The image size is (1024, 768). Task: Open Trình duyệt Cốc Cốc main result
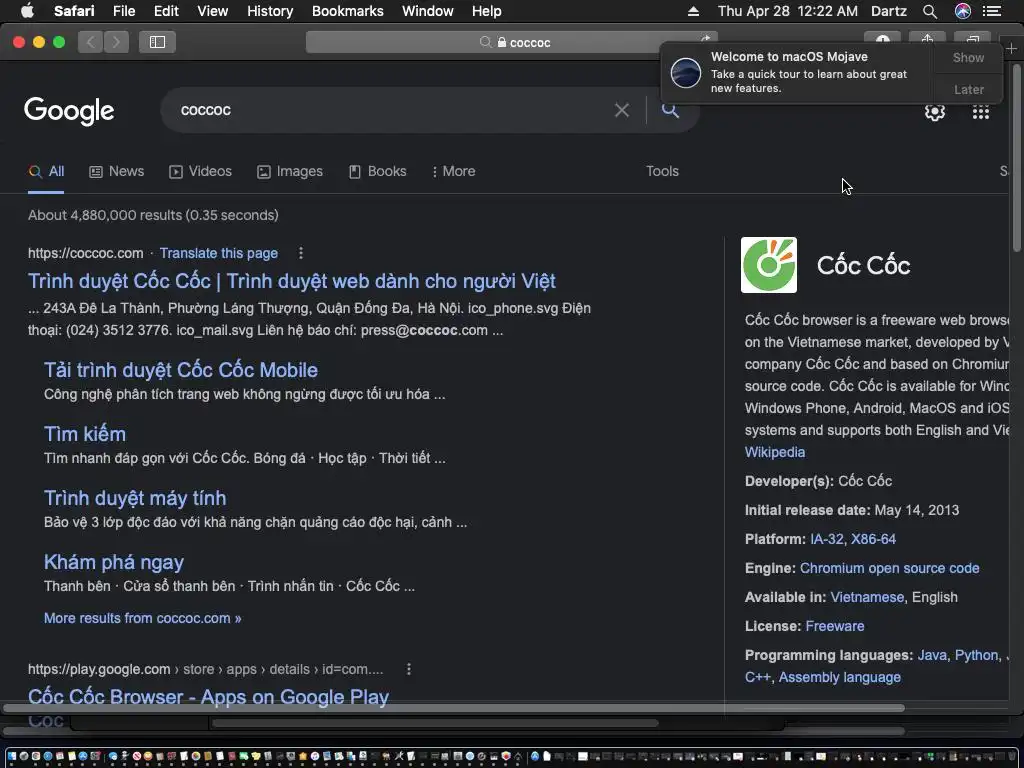point(292,281)
